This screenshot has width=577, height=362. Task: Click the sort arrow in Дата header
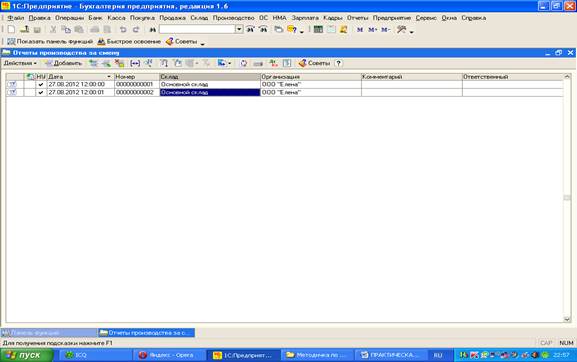click(109, 77)
